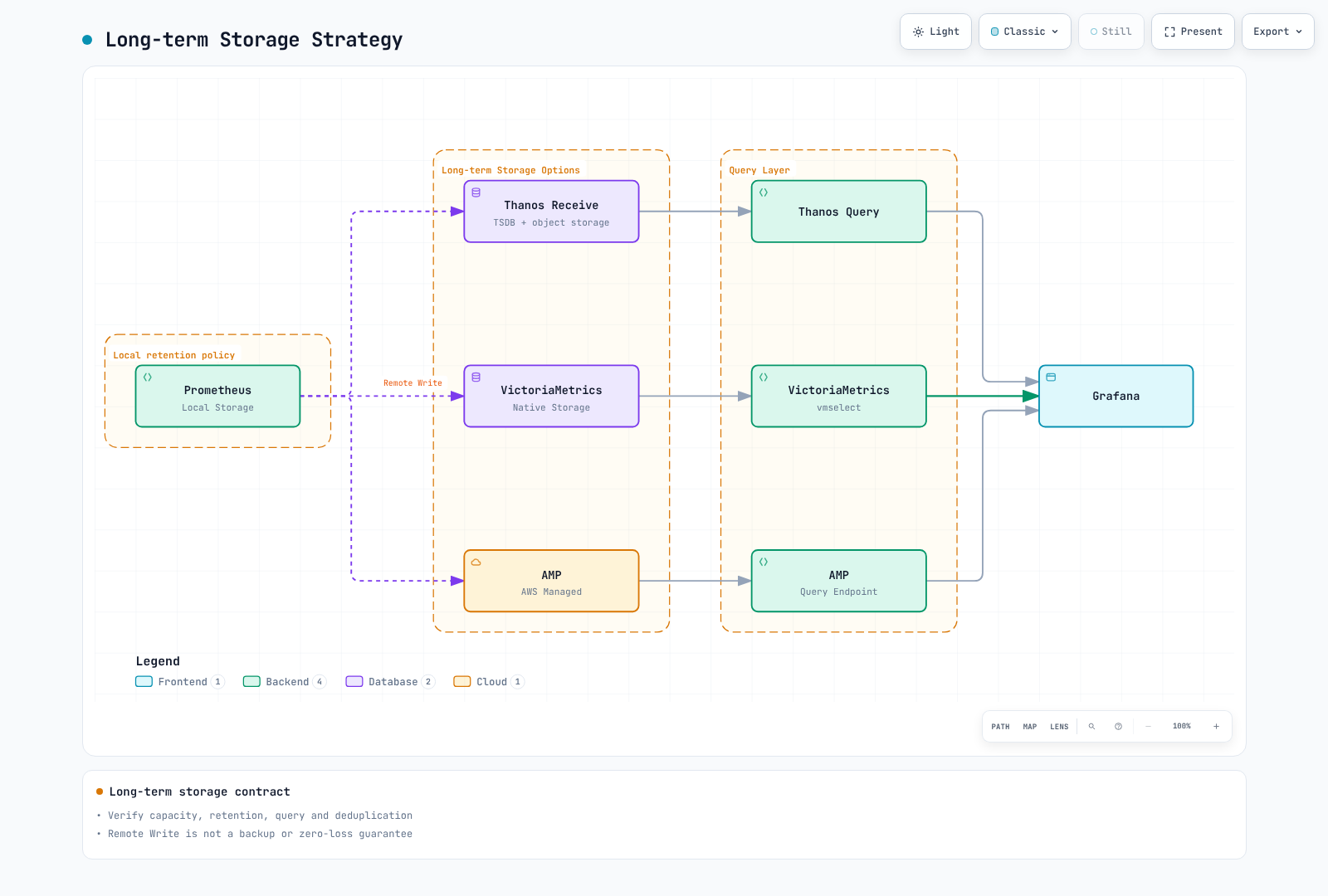
Task: Click the Long-term Storage Options group label
Action: pyautogui.click(x=510, y=170)
